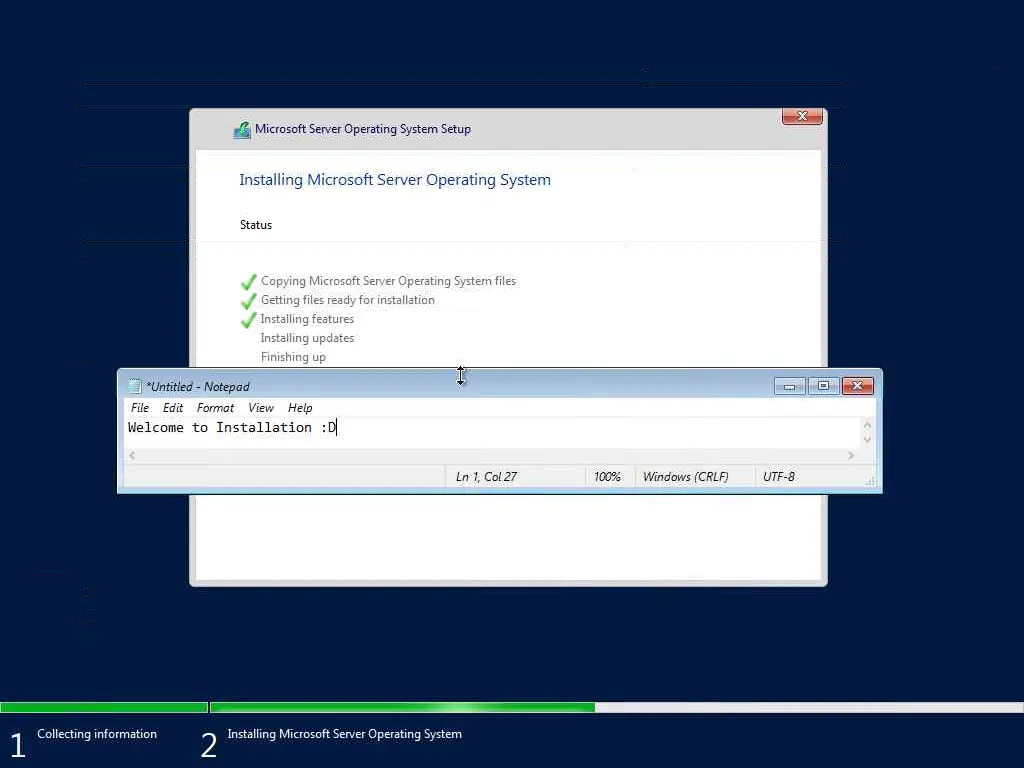Screen dimensions: 1024x768
Task: Click the 'Finishing up' status text
Action: coord(293,357)
